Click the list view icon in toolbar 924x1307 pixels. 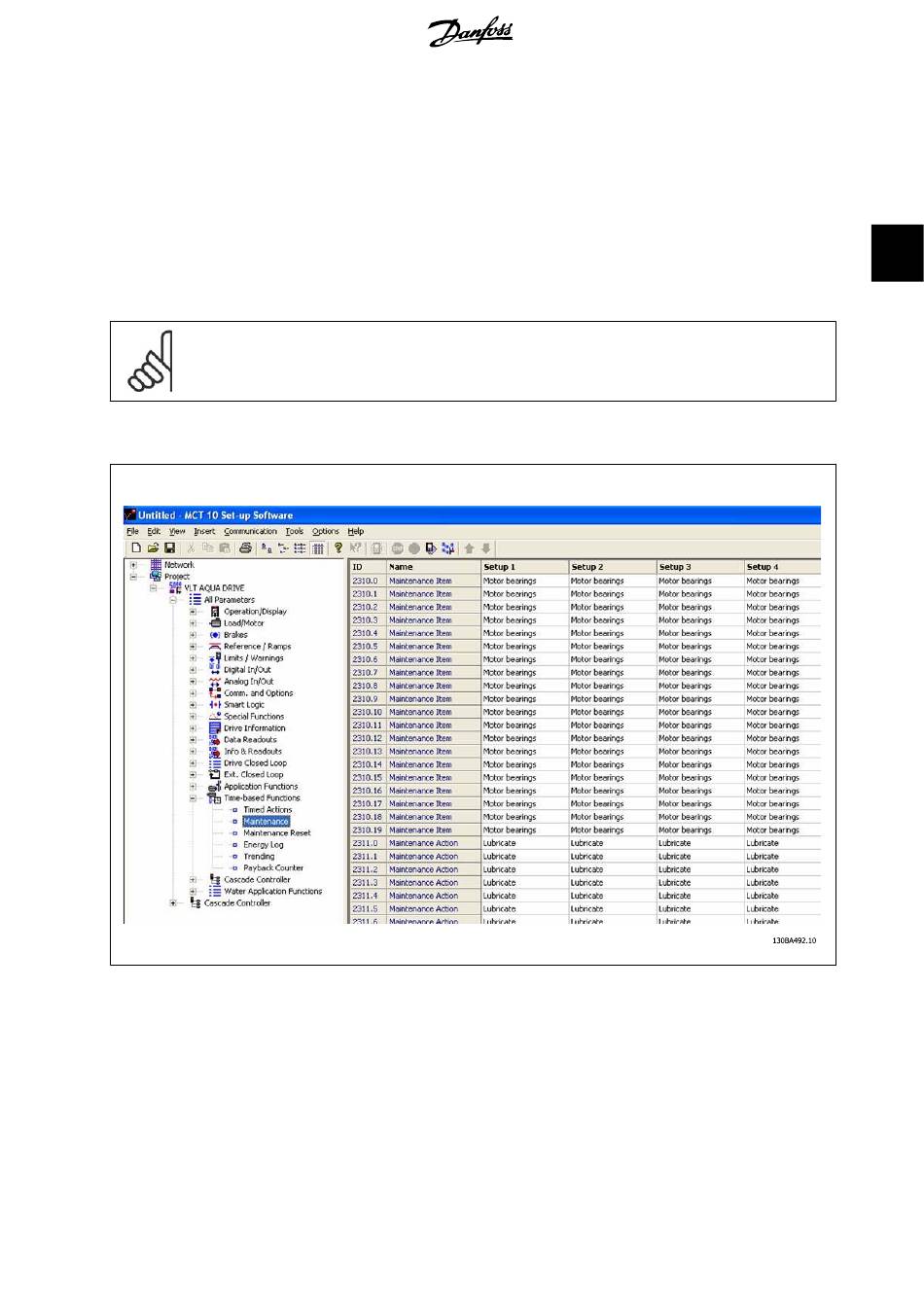pos(301,548)
